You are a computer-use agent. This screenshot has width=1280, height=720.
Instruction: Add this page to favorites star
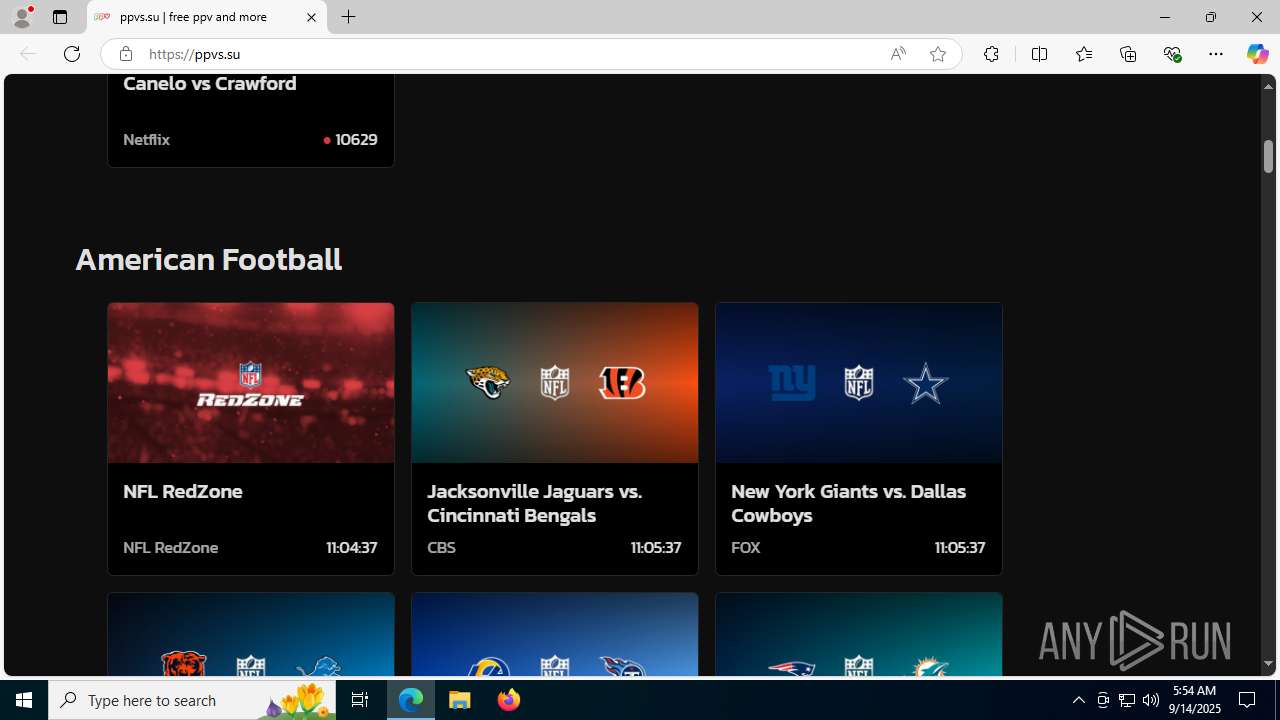coord(938,54)
